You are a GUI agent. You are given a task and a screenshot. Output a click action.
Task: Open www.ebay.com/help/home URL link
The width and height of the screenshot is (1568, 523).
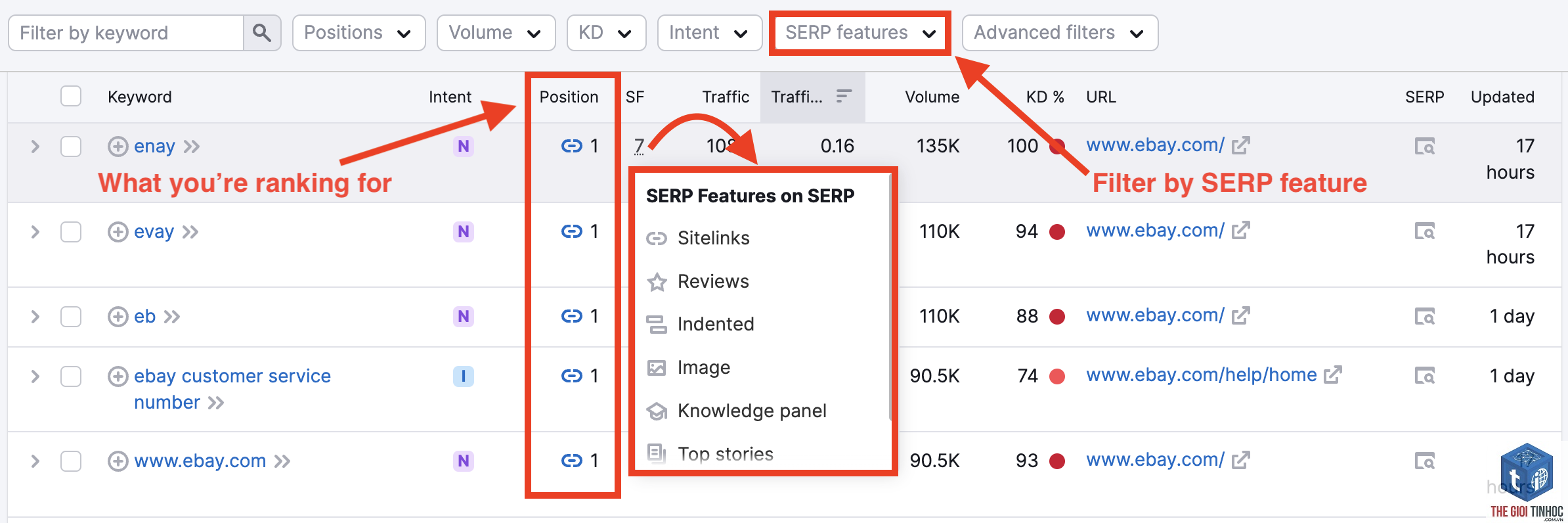[x=1201, y=375]
